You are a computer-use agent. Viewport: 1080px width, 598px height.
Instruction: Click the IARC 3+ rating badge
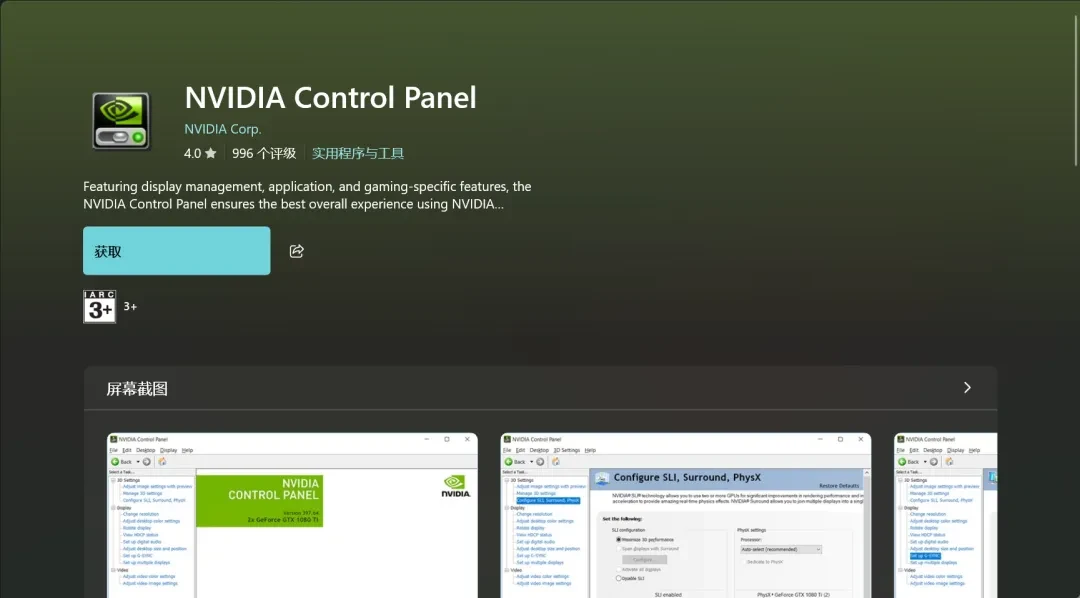tap(100, 307)
